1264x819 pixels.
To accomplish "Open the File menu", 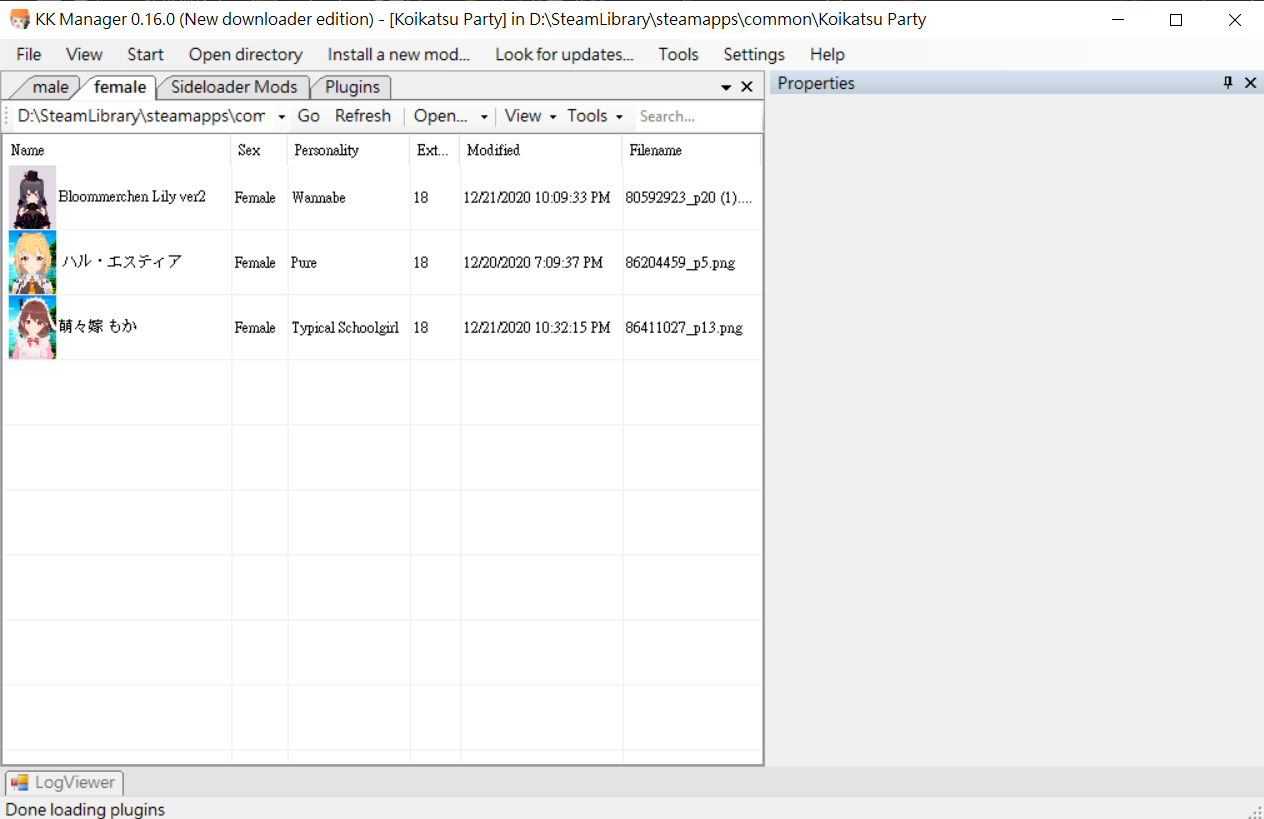I will pos(29,55).
